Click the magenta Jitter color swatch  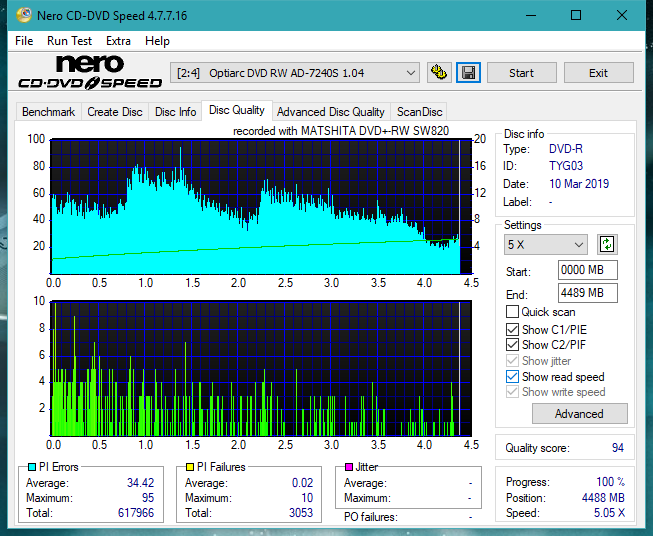coord(349,467)
